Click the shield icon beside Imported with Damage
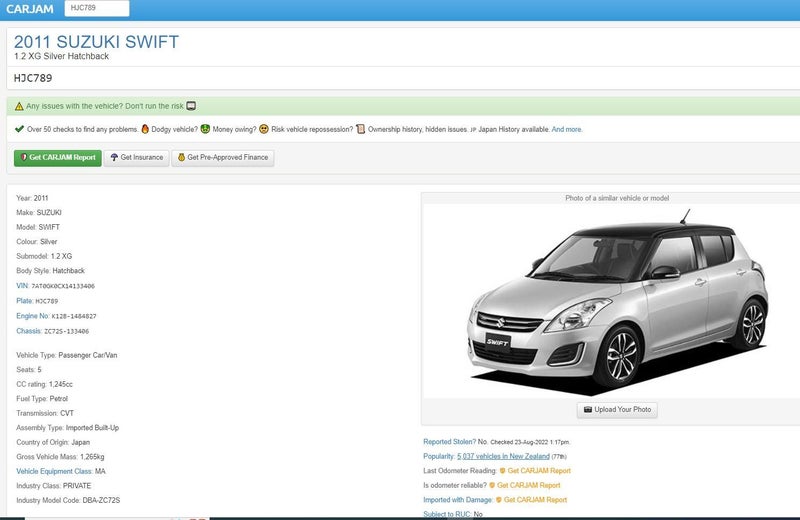Viewport: 800px width, 520px height. click(x=498, y=500)
